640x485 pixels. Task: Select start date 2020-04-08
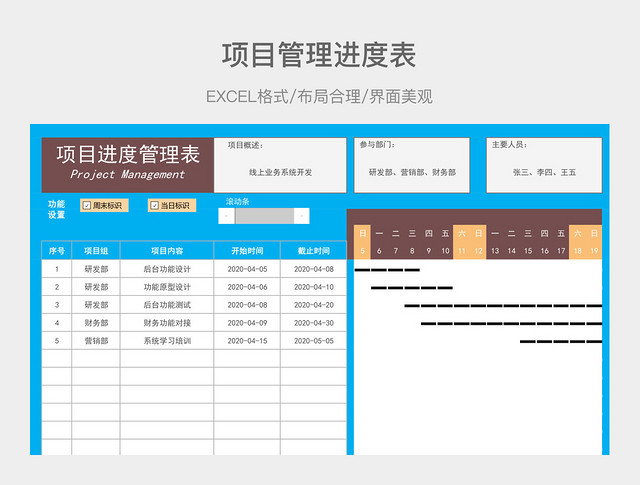247,305
